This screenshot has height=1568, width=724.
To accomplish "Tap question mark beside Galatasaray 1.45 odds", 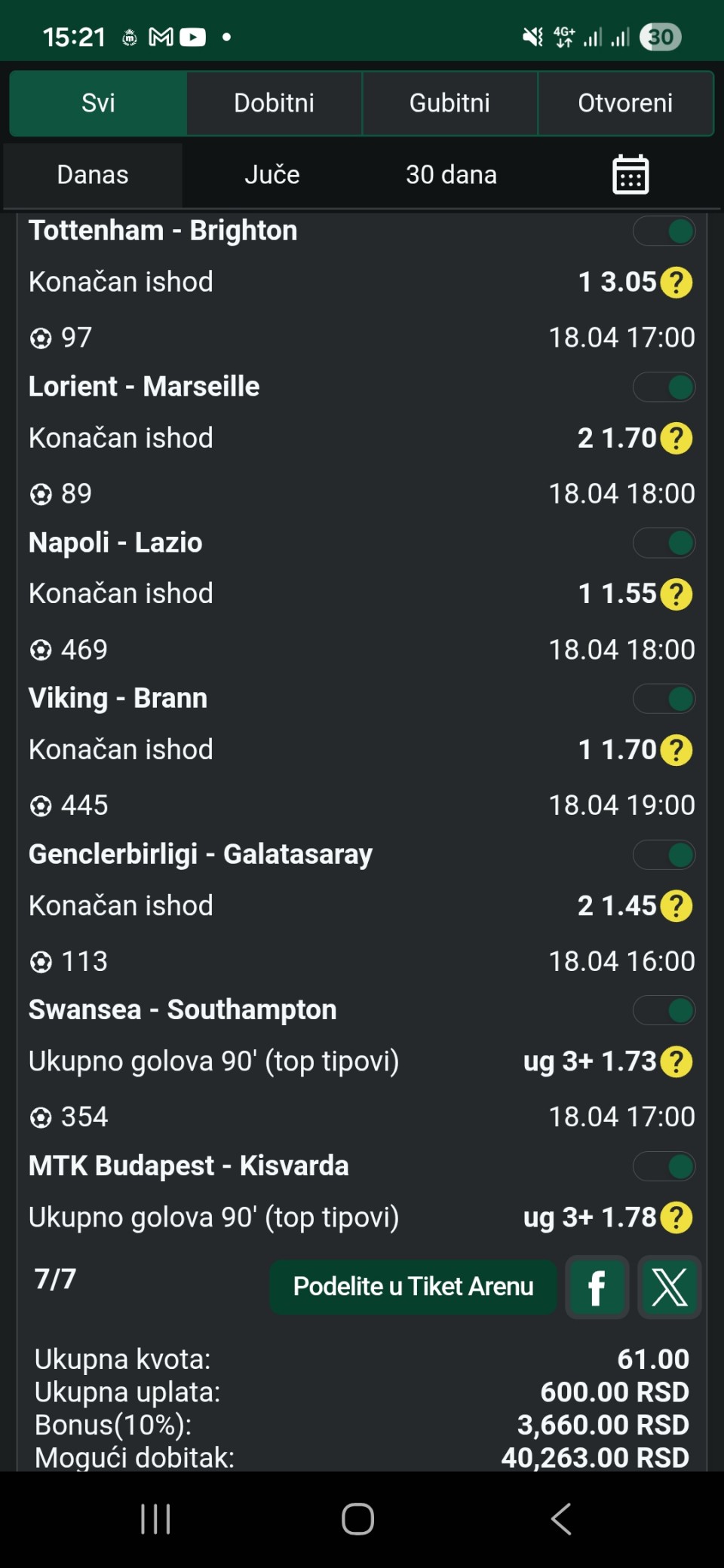I will coord(676,906).
